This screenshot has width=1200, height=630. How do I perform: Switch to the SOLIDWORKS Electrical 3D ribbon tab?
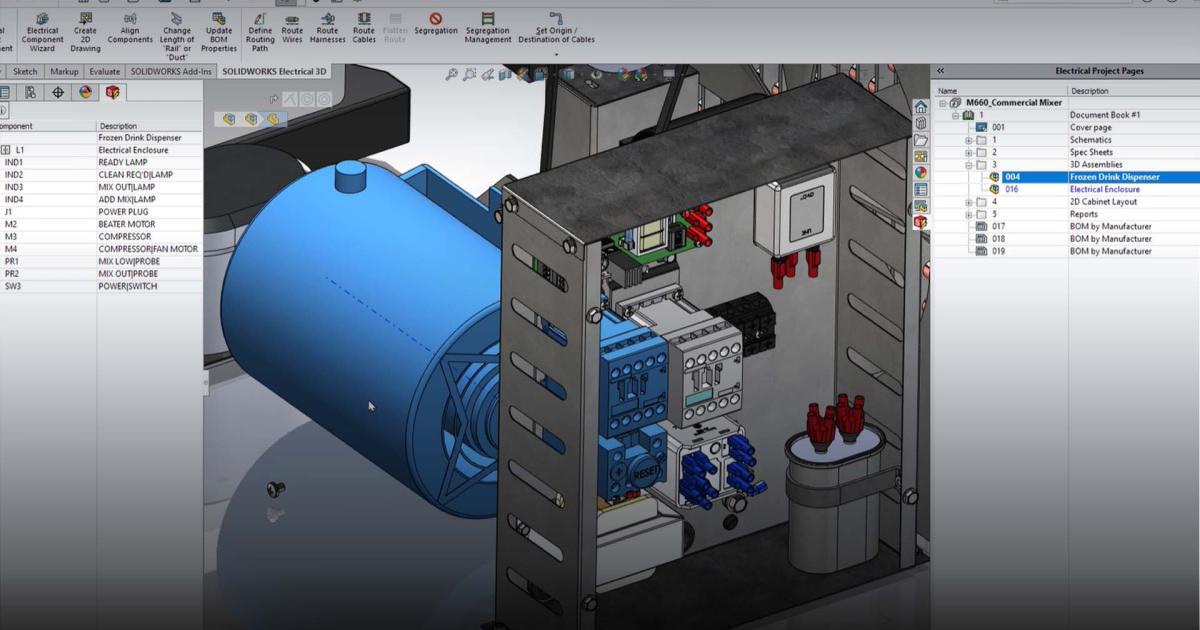click(x=276, y=70)
